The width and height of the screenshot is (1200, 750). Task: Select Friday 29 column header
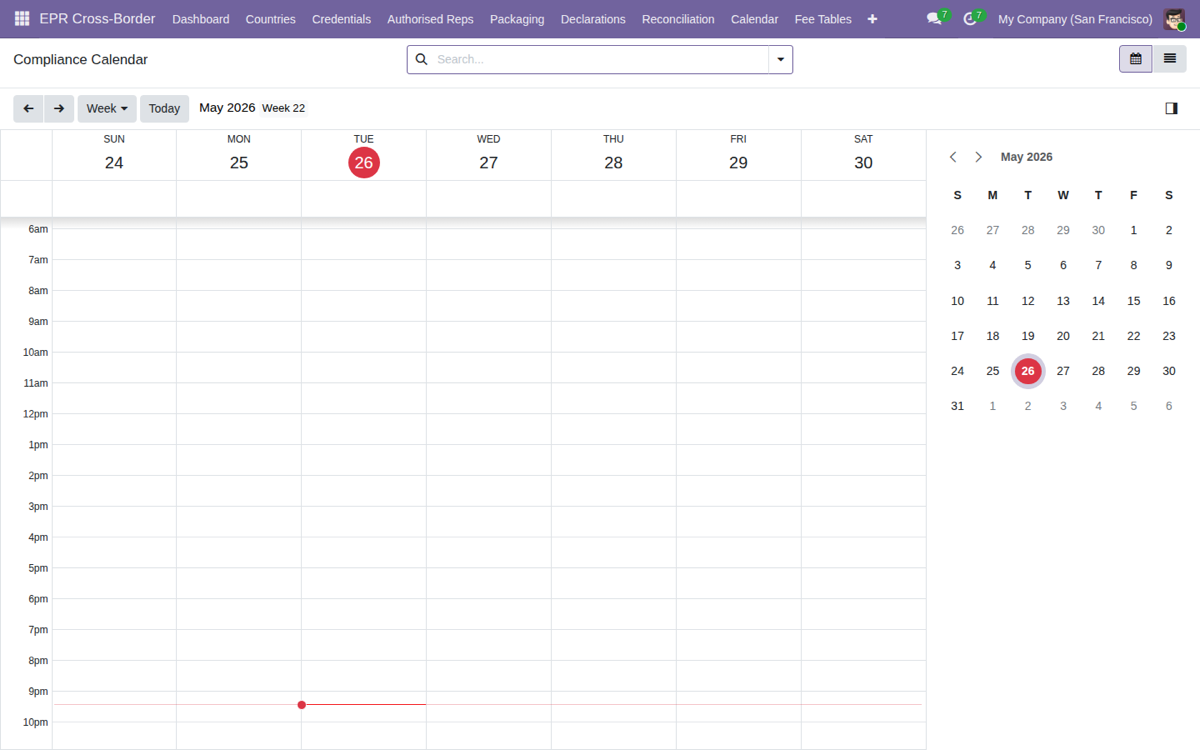click(738, 155)
